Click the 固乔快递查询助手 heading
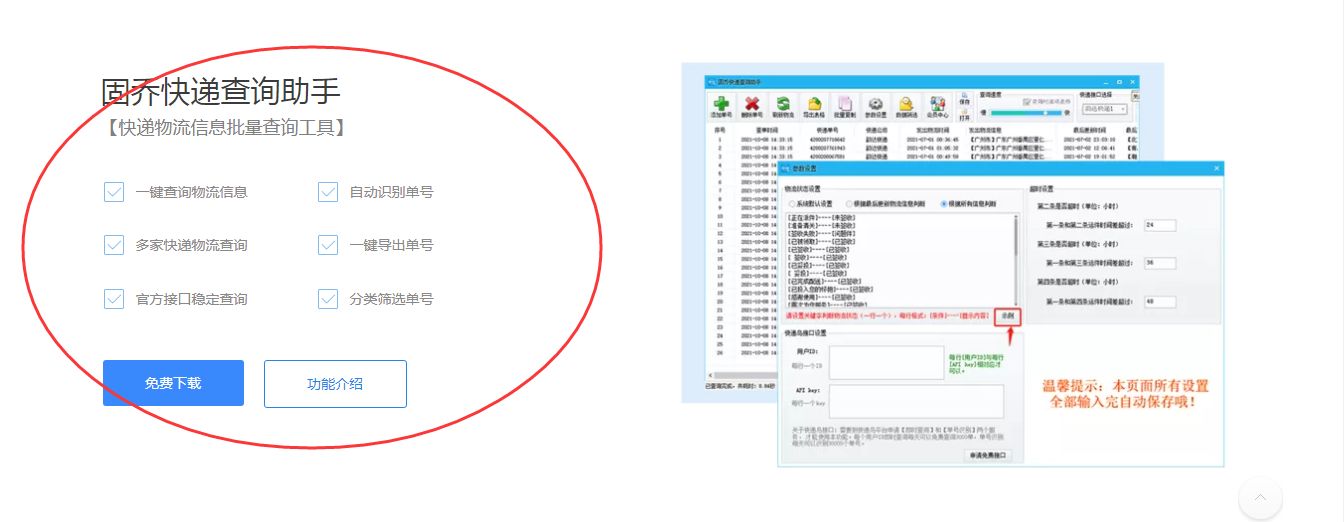The width and height of the screenshot is (1344, 522). click(221, 92)
